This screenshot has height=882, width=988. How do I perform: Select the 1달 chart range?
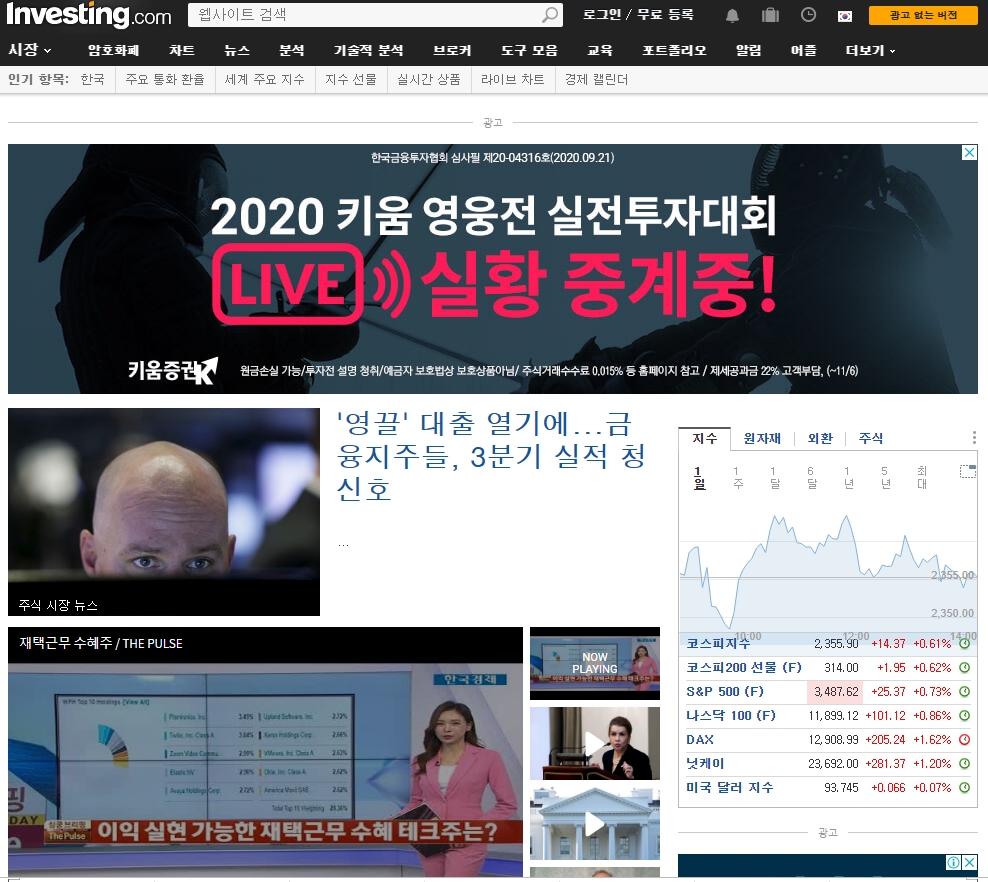774,478
